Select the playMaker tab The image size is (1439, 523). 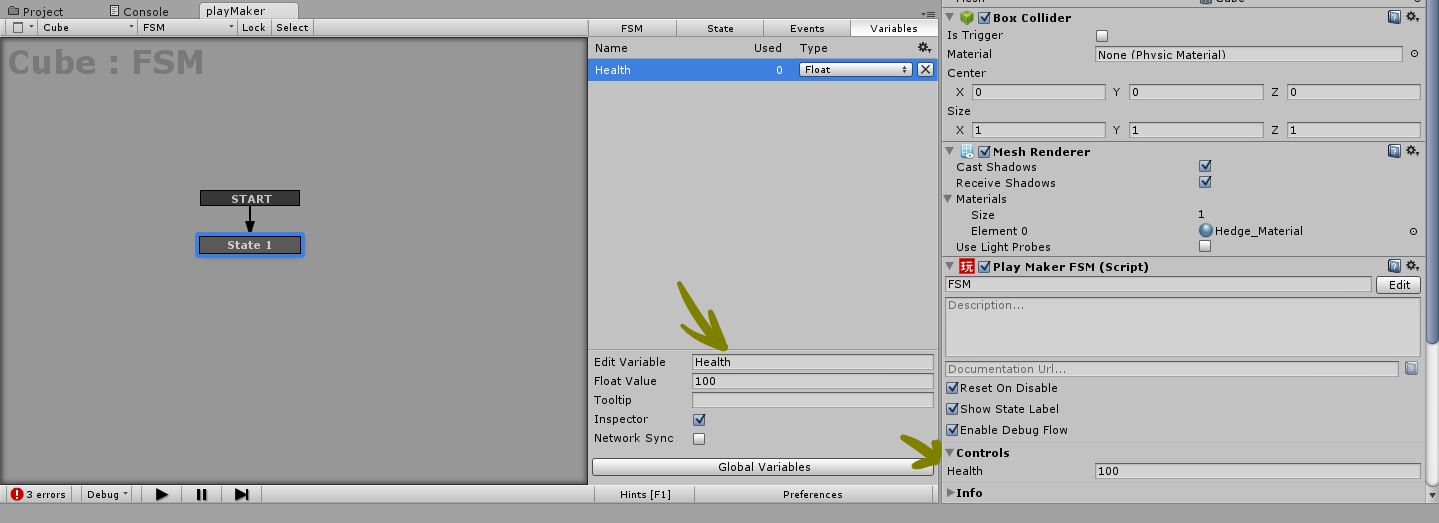coord(236,11)
